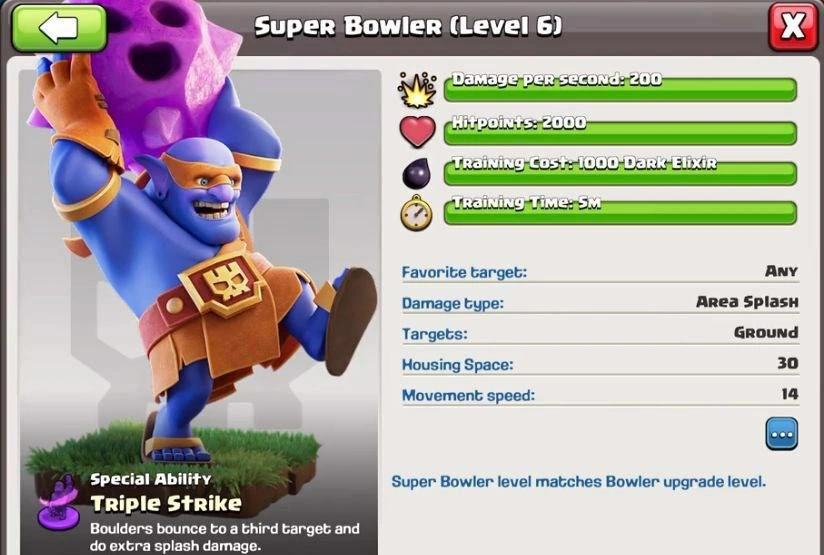824x555 pixels.
Task: Click the red heart hitpoints icon
Action: [x=417, y=131]
